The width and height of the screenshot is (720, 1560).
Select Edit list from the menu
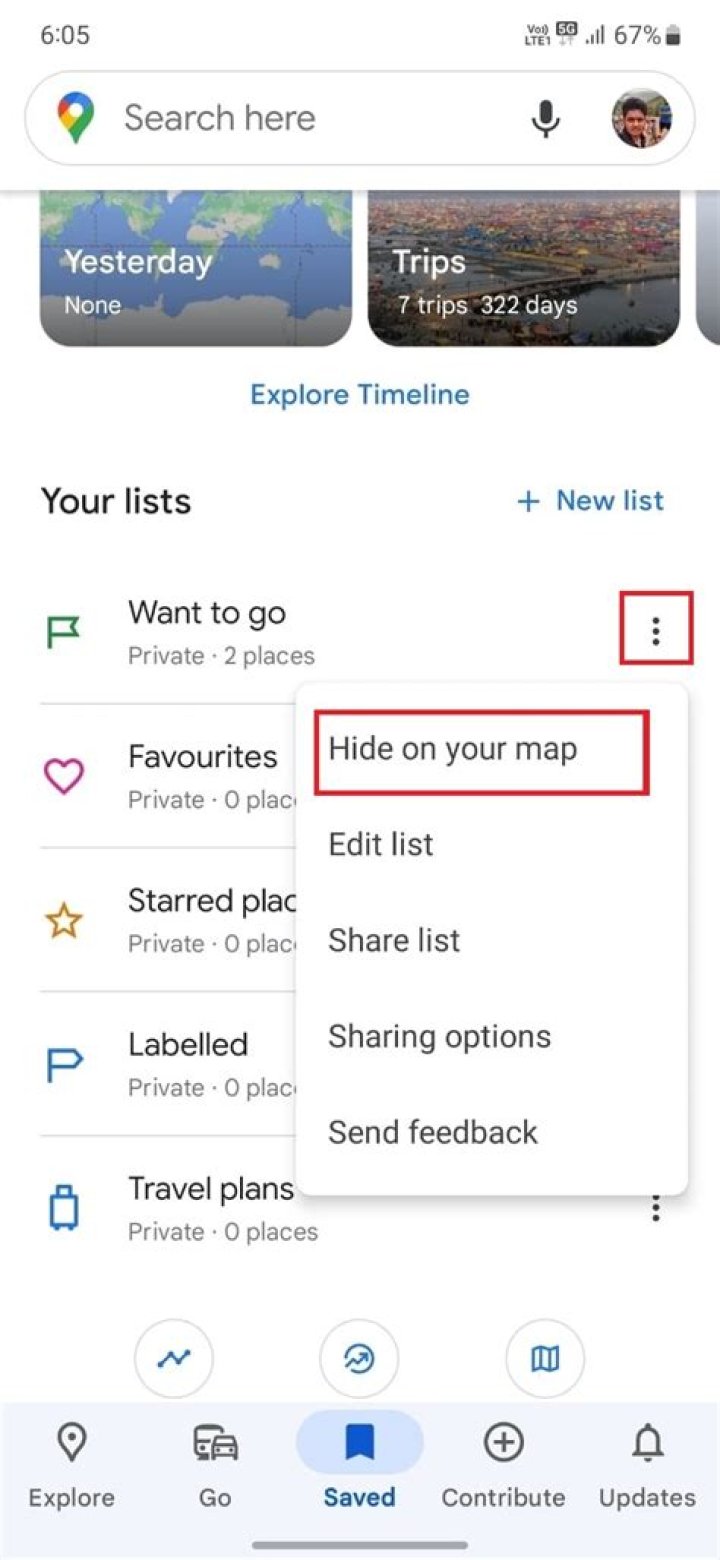click(381, 844)
